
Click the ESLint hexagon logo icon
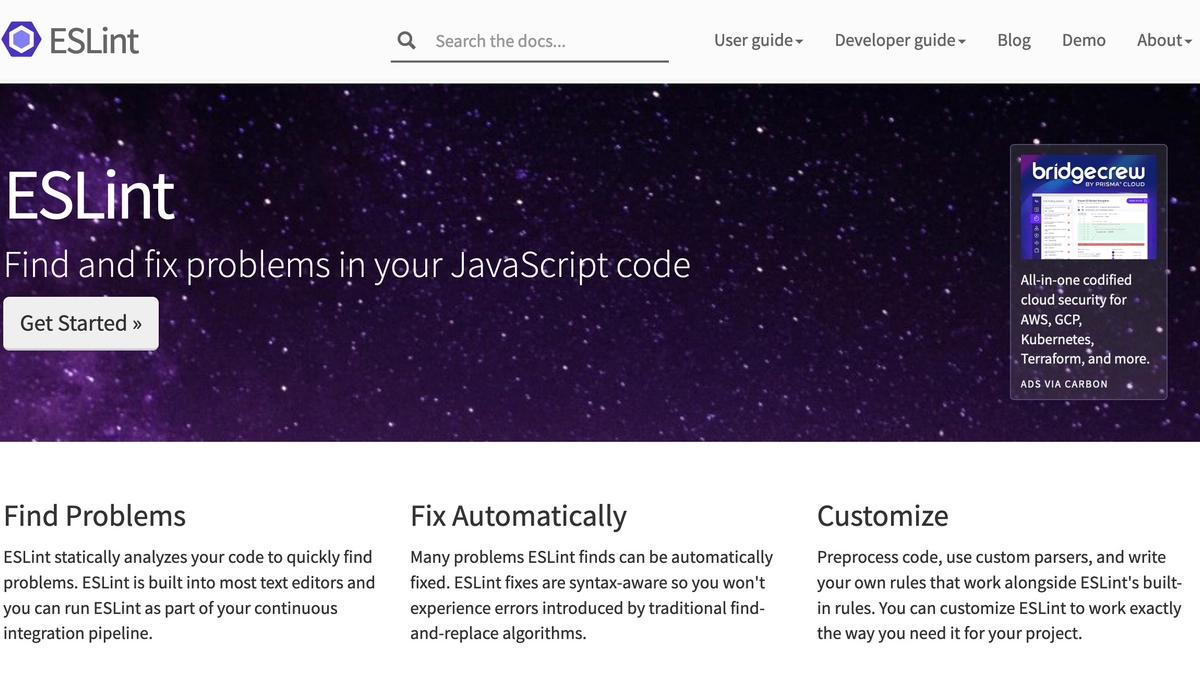point(20,39)
